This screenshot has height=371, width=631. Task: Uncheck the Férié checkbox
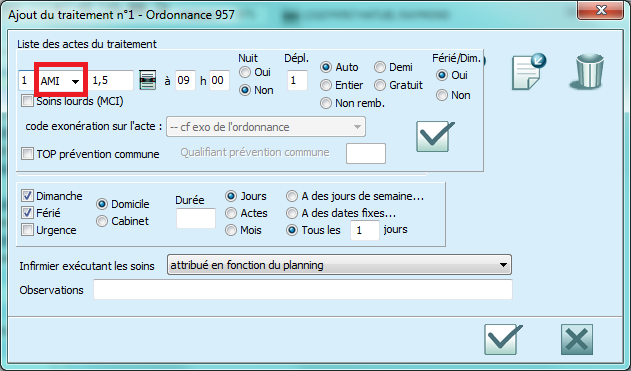point(27,213)
